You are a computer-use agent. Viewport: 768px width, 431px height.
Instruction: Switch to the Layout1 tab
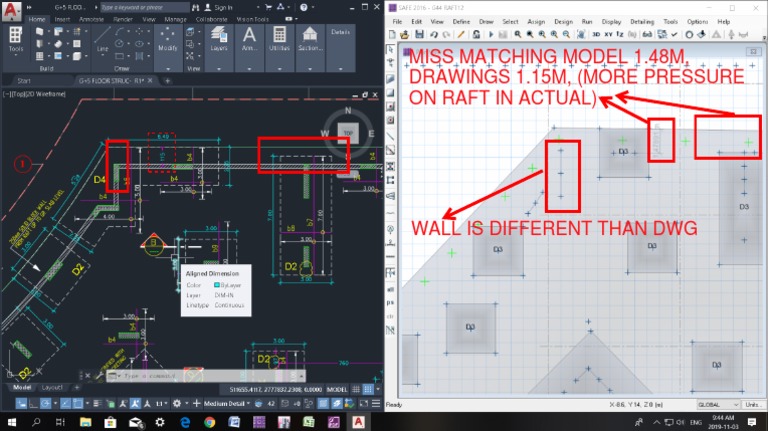pyautogui.click(x=52, y=387)
